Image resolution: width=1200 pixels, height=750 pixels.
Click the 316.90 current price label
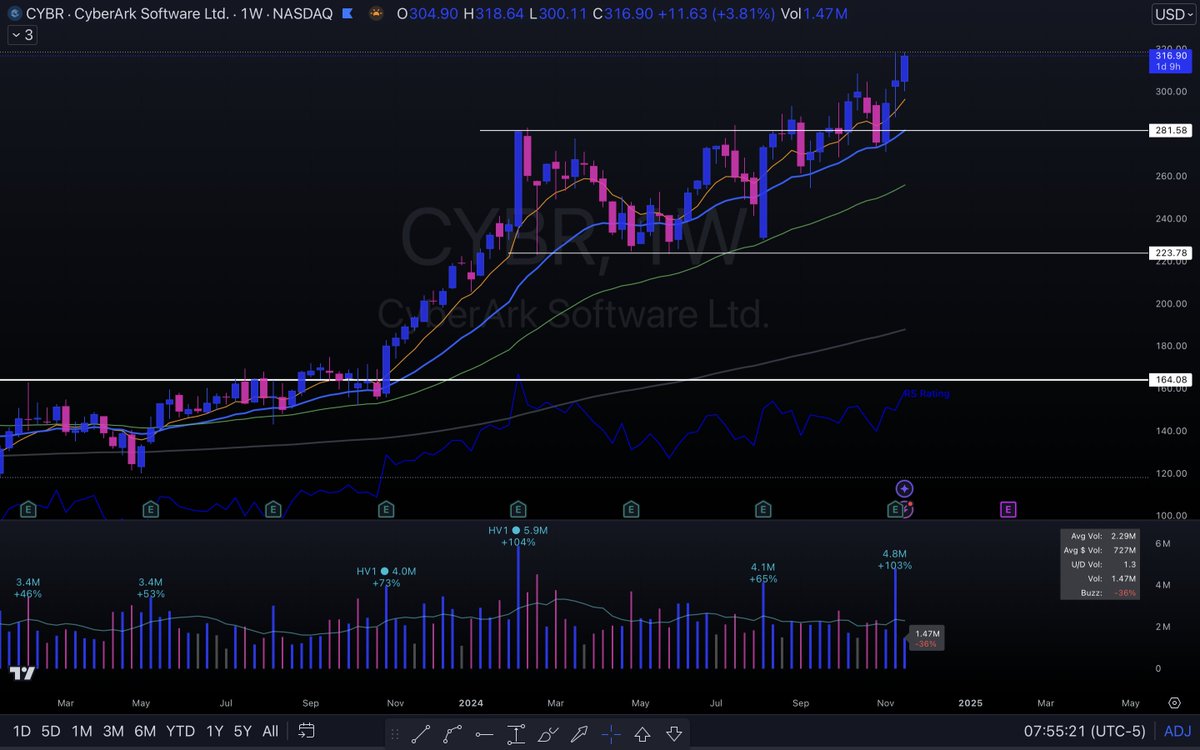[x=1171, y=62]
